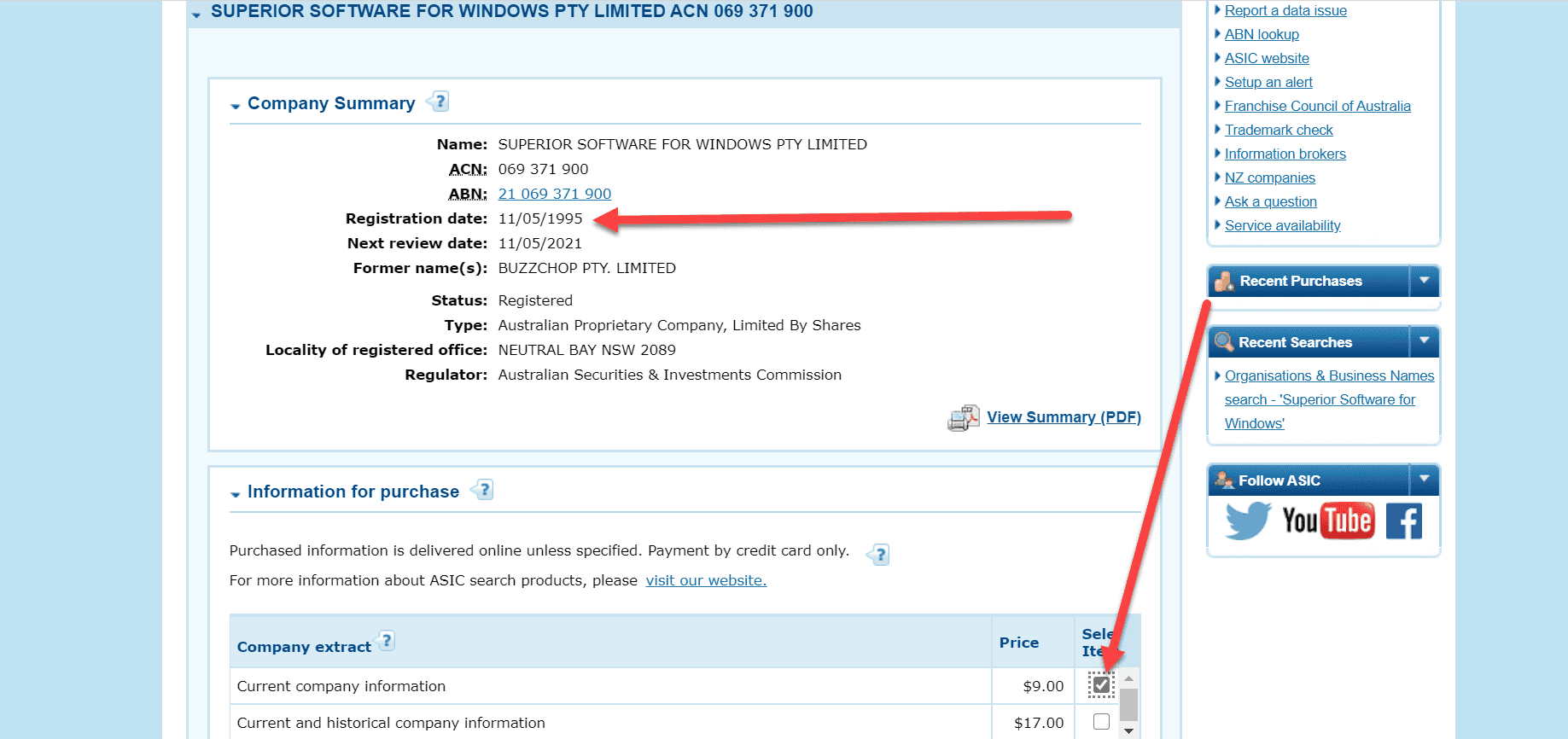Click the Information for purchase help icon
This screenshot has width=1568, height=739.
(x=483, y=490)
